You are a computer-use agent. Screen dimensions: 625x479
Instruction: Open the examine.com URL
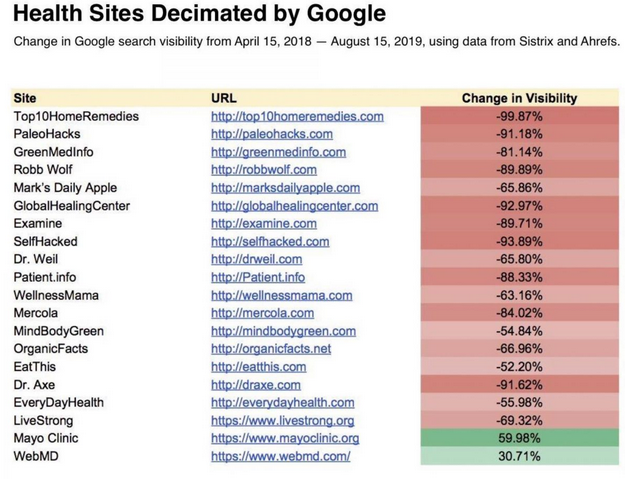pos(264,224)
